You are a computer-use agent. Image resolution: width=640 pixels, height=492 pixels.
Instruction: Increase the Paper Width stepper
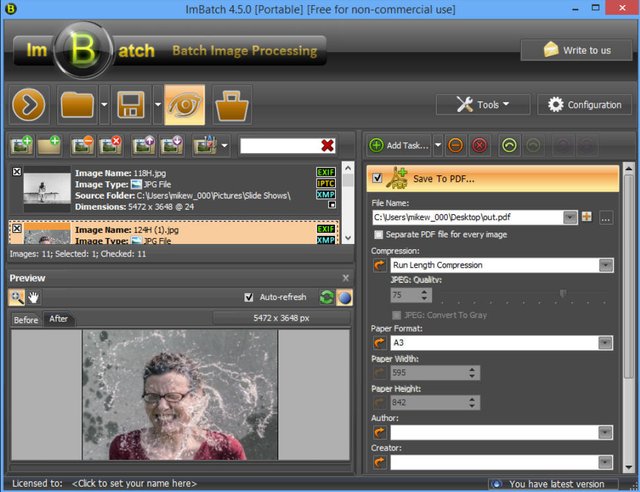(x=472, y=369)
